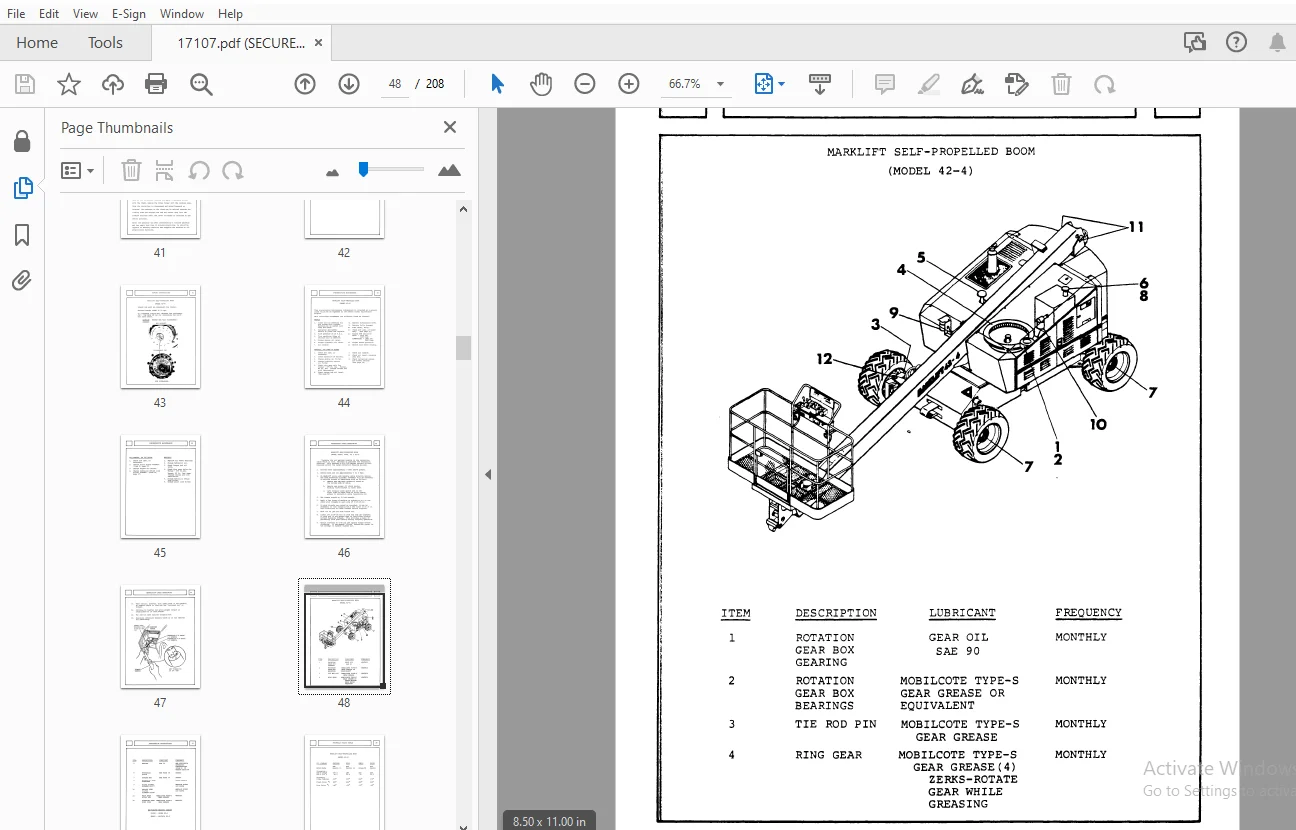Image resolution: width=1296 pixels, height=830 pixels.
Task: Go to the previous page
Action: pyautogui.click(x=305, y=84)
